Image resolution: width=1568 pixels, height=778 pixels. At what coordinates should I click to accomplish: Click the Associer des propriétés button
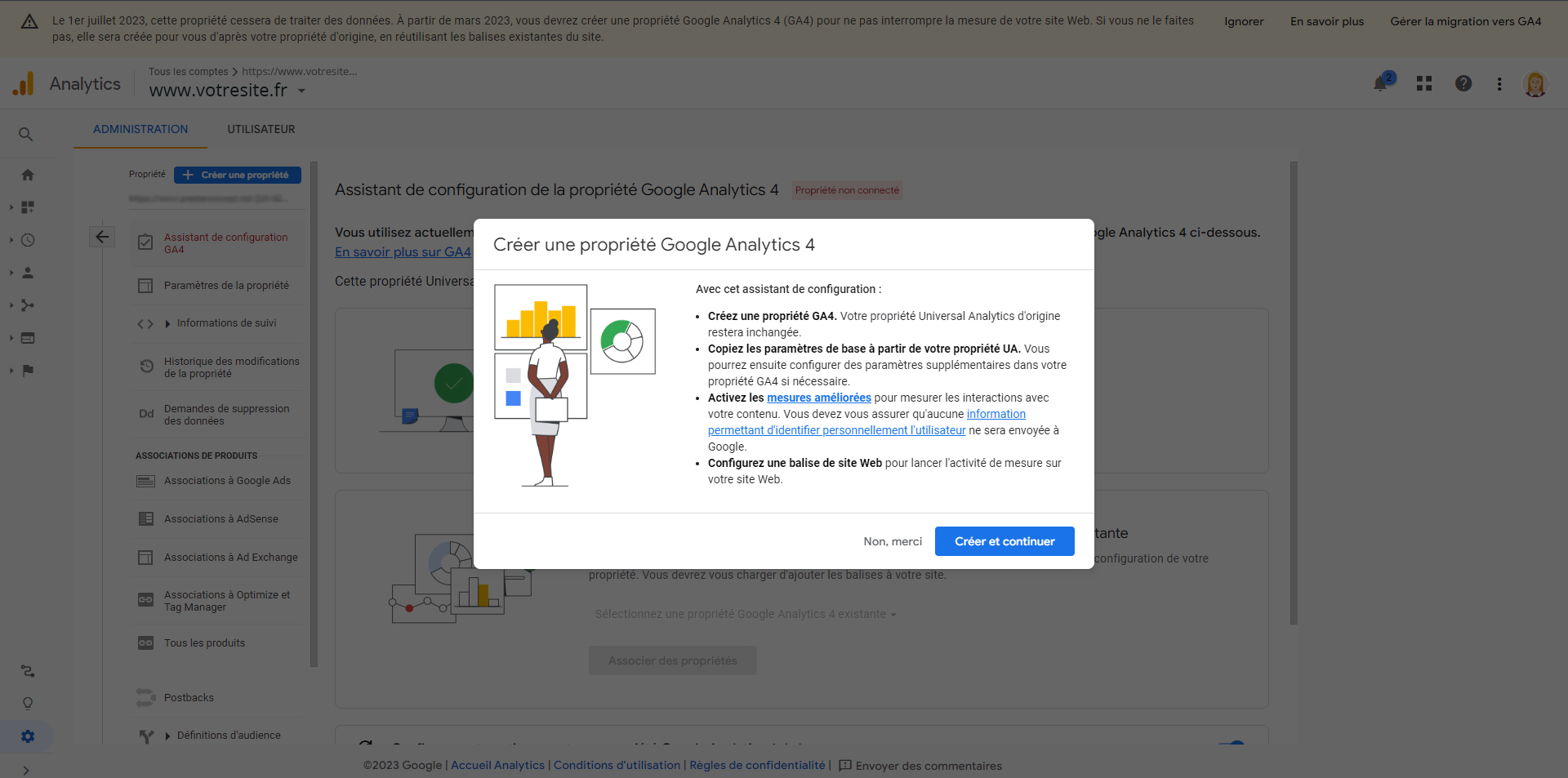point(673,660)
